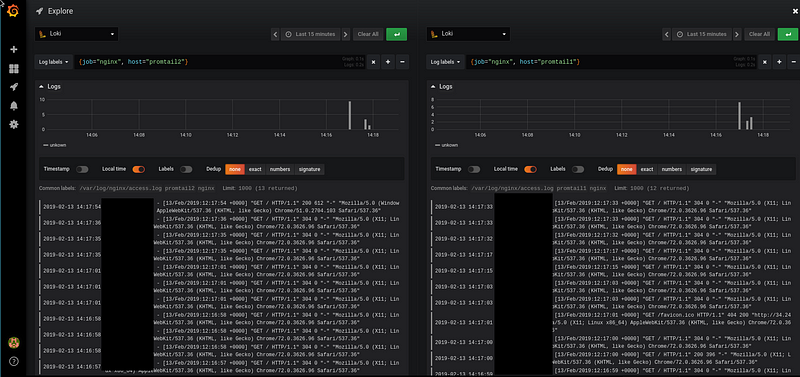Run query with right green button
The width and height of the screenshot is (800, 377).
coord(788,34)
